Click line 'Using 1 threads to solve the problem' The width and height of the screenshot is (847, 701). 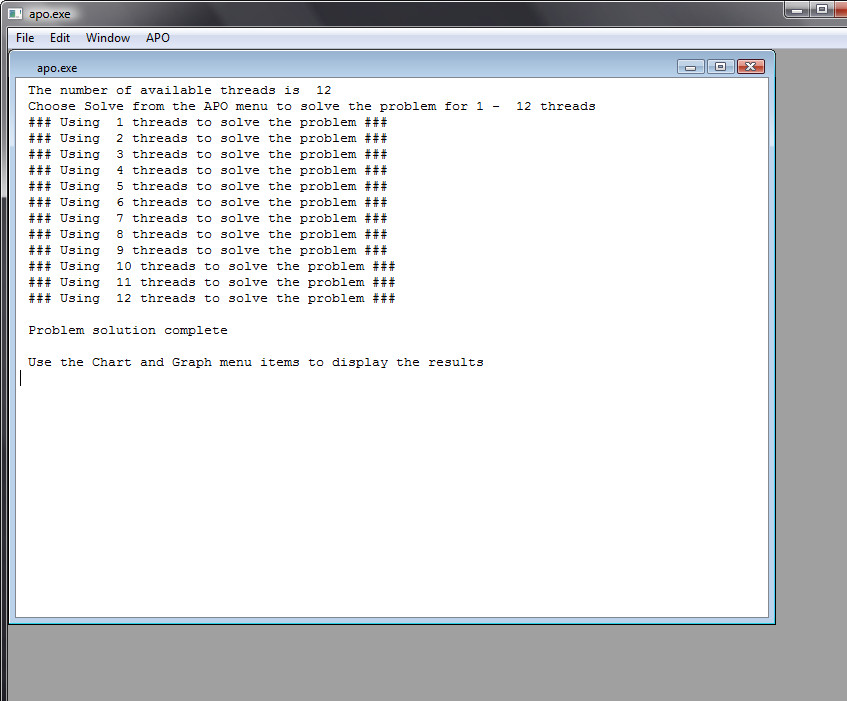click(x=207, y=123)
